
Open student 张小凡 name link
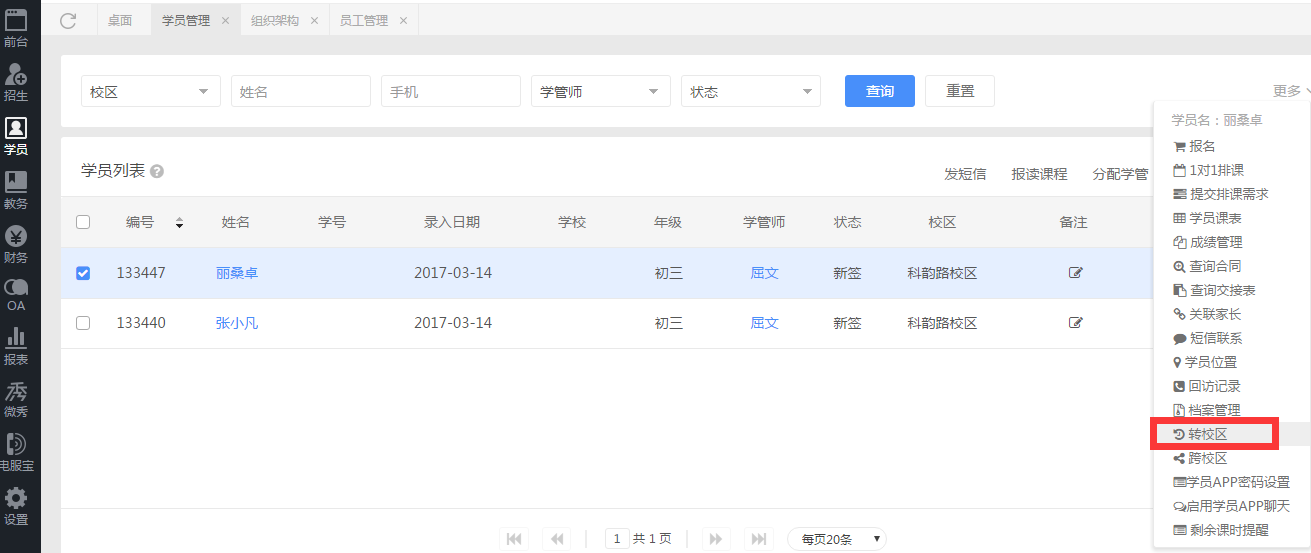237,323
